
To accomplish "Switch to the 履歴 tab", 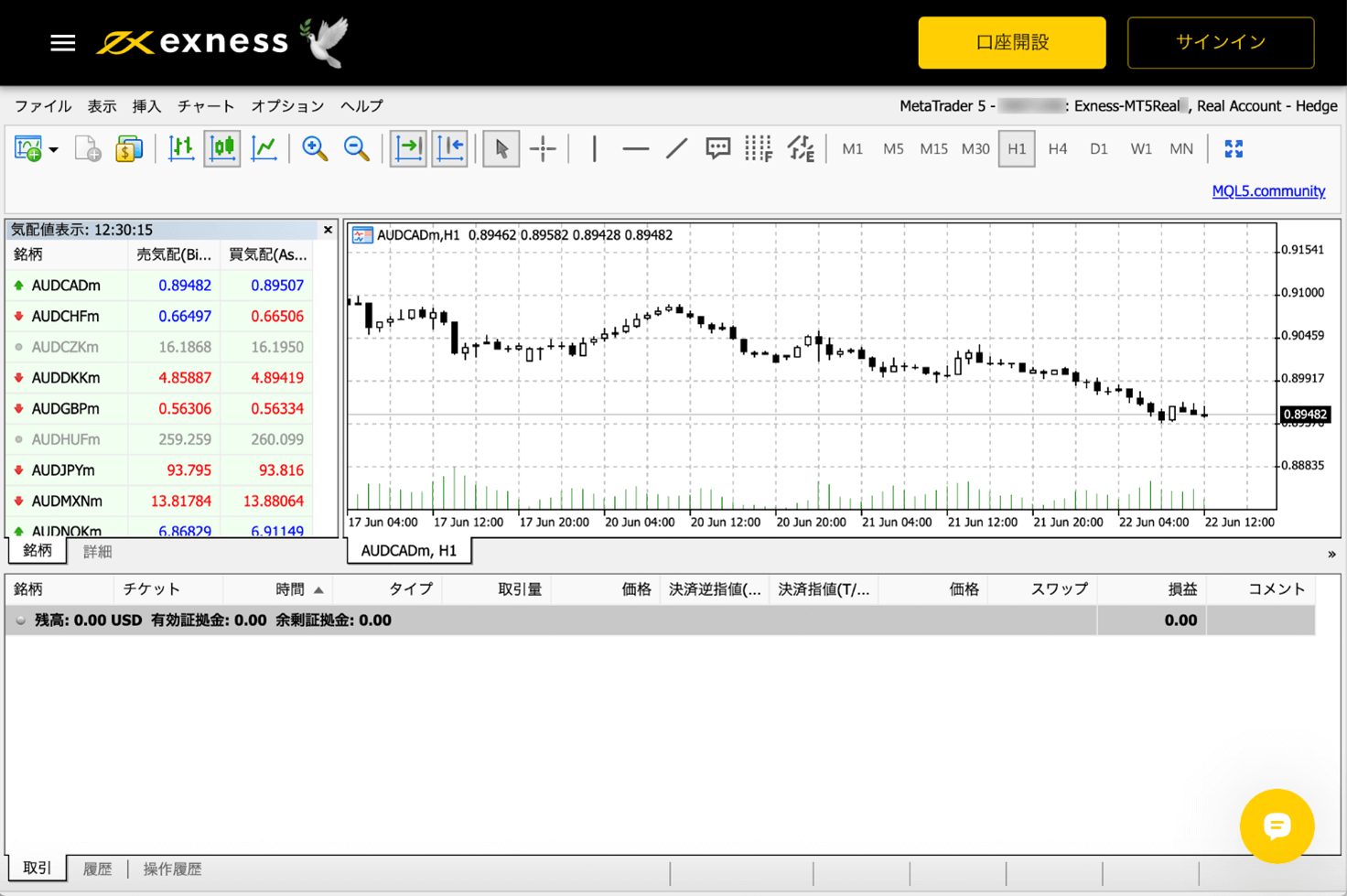I will tap(96, 869).
